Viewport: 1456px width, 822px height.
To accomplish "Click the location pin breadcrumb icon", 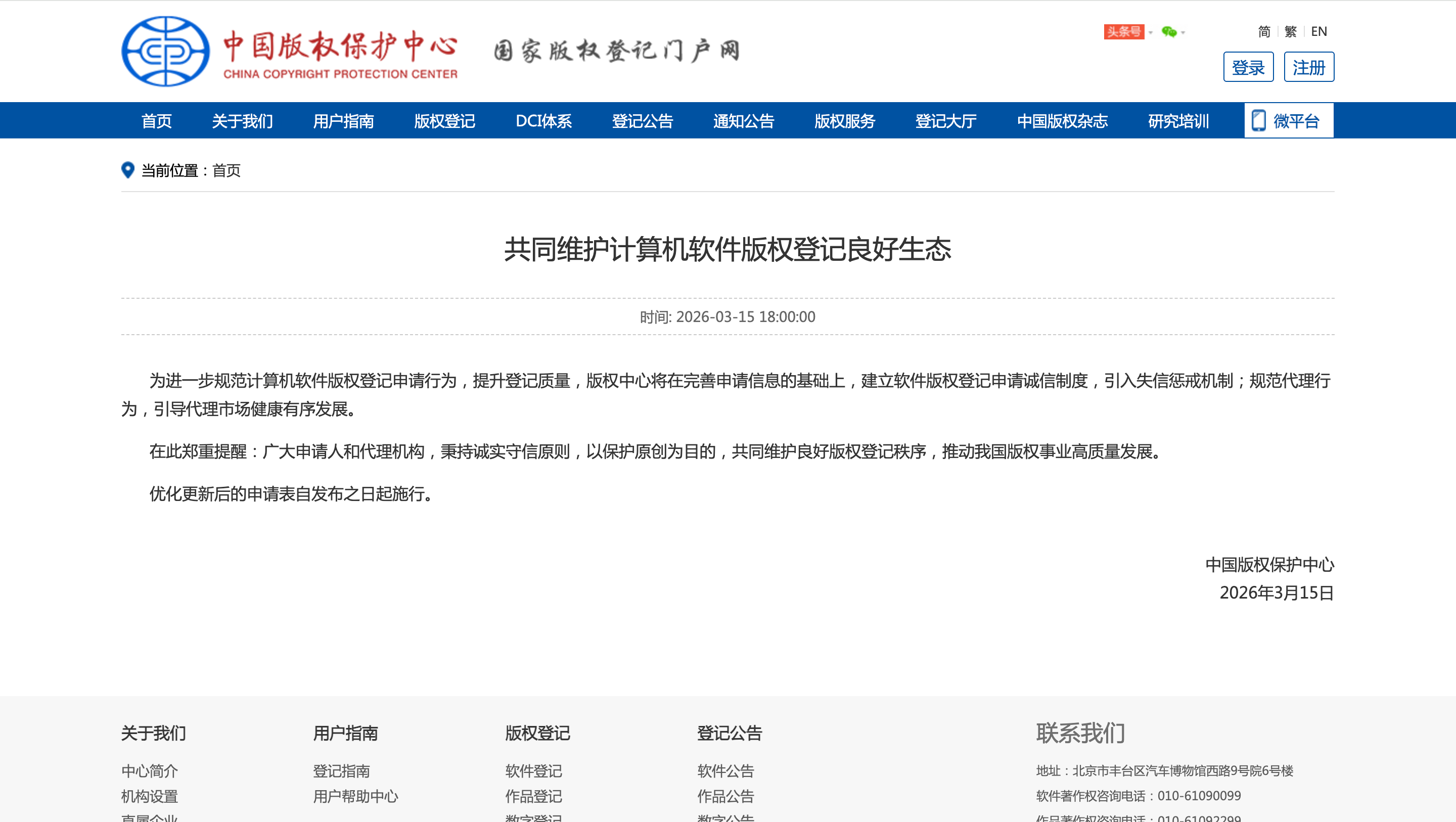I will coord(128,170).
